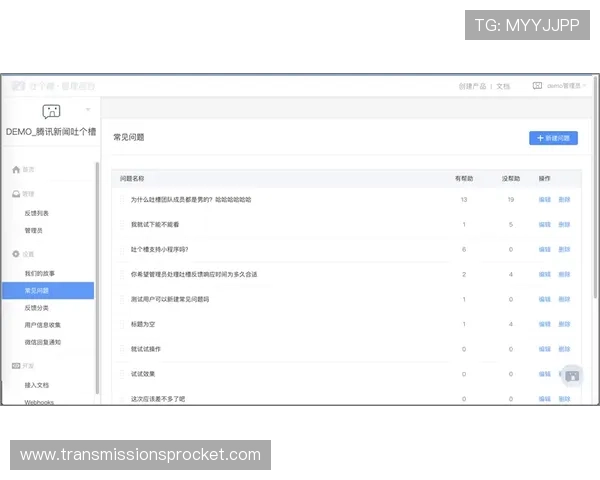The height and width of the screenshot is (480, 600).
Task: Edit the 你希望管理员处理吐槽反馈 question
Action: pos(545,274)
